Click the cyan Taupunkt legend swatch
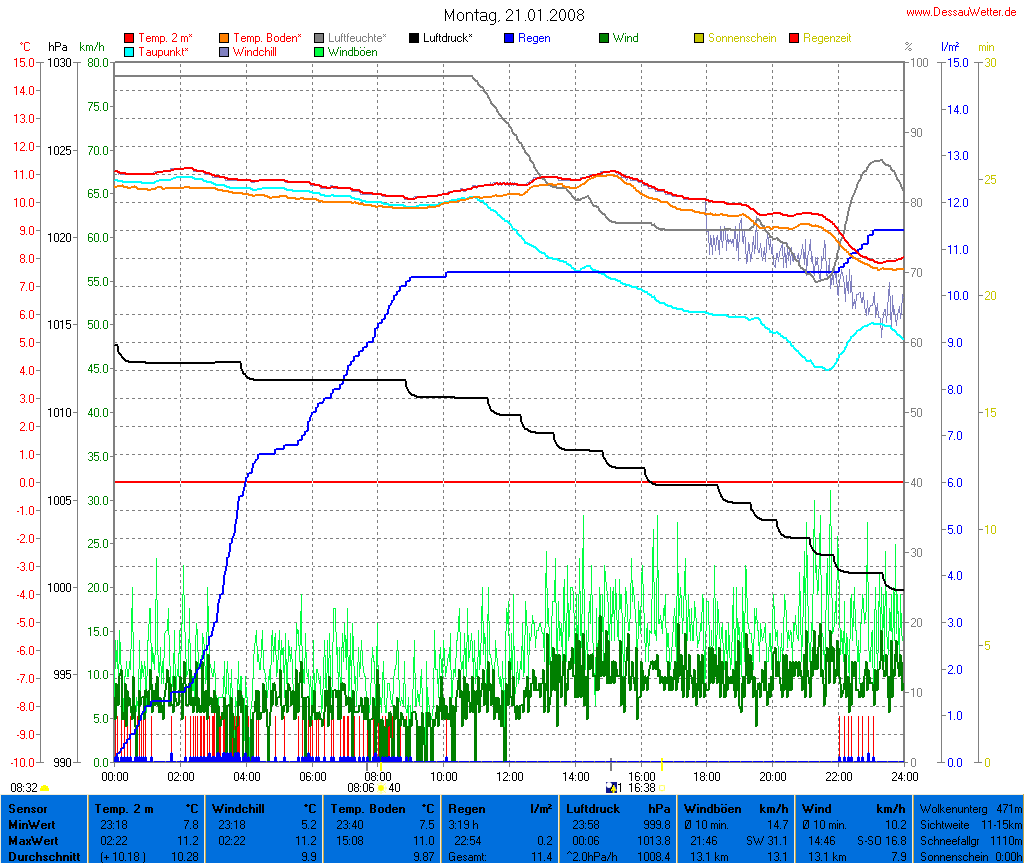 pyautogui.click(x=129, y=52)
